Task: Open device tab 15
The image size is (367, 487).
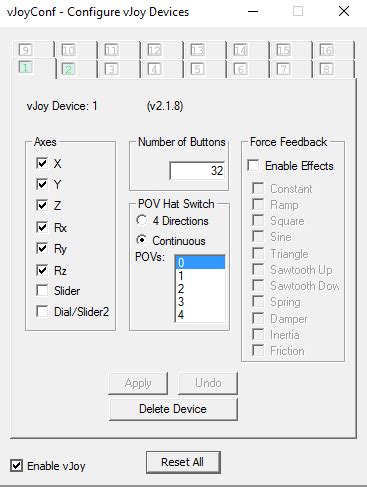Action: coord(291,50)
